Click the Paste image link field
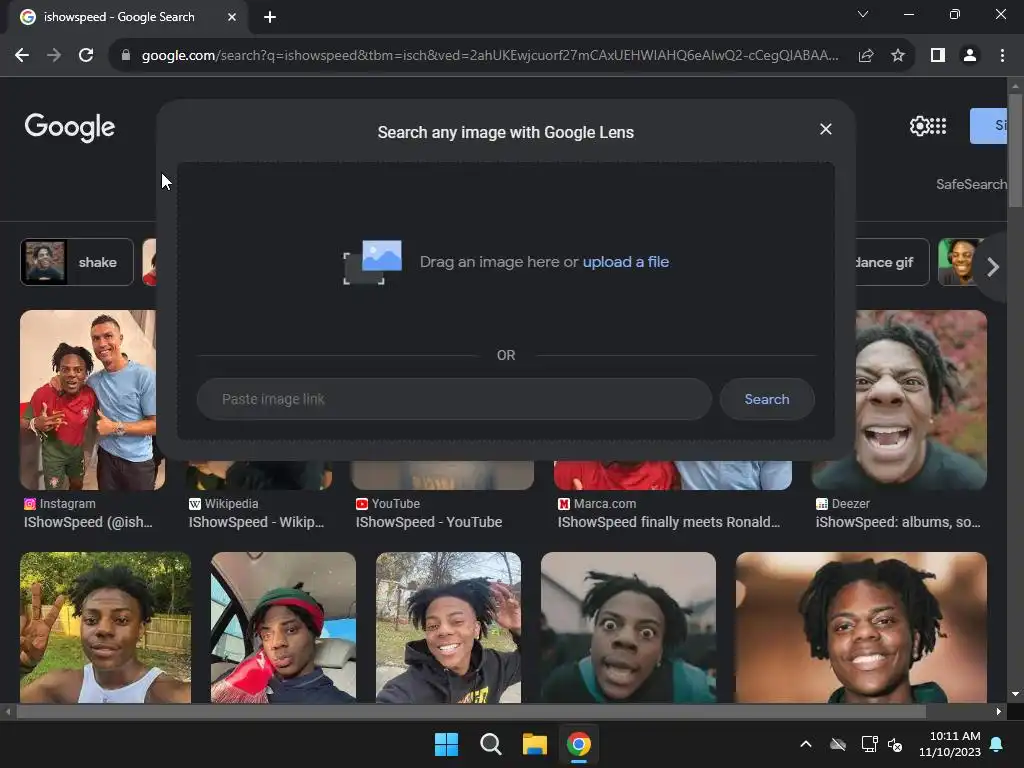The image size is (1024, 768). [454, 399]
